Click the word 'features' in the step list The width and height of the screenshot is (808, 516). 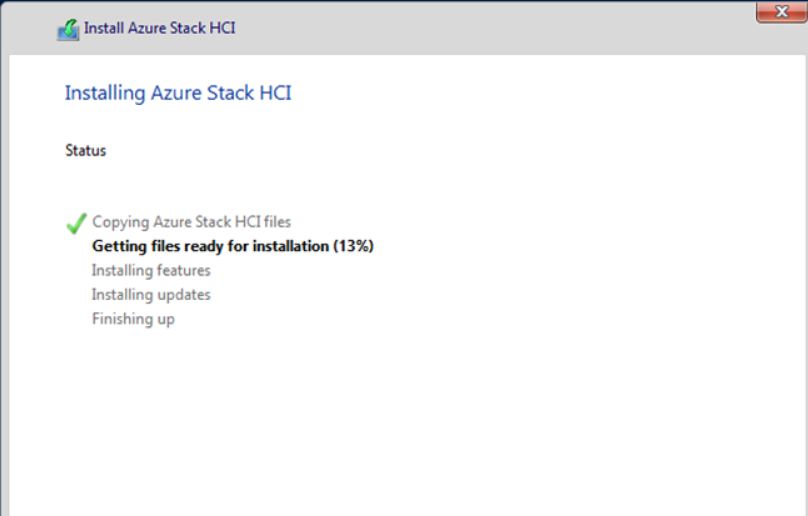[x=183, y=270]
